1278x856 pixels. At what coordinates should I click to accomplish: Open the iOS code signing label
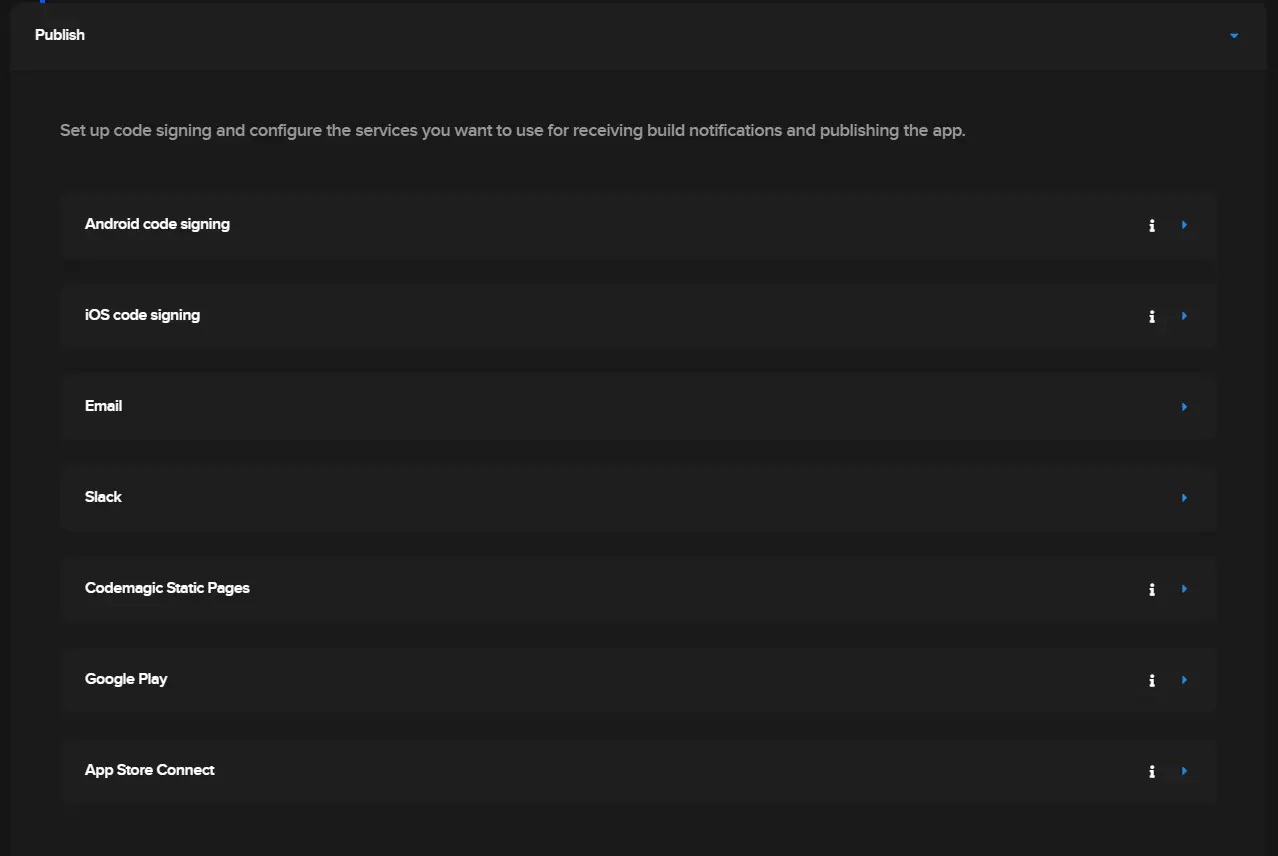[142, 315]
